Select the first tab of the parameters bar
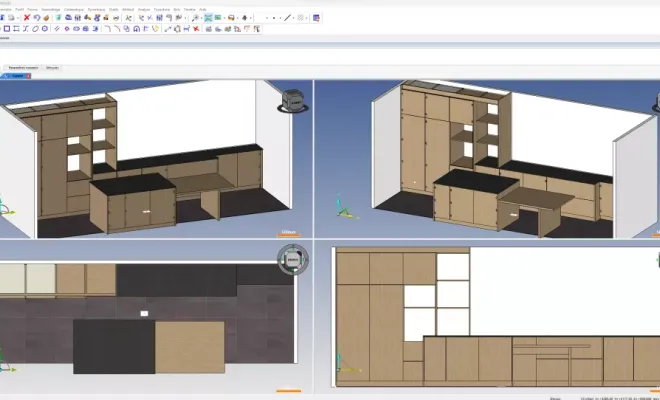 24,67
